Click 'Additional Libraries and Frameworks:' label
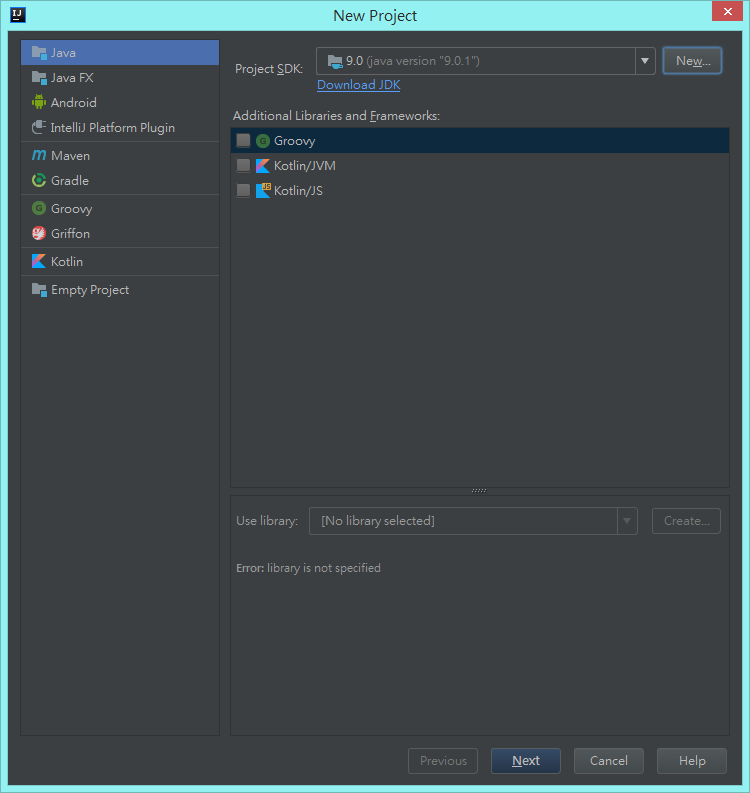The width and height of the screenshot is (750, 793). tap(336, 116)
